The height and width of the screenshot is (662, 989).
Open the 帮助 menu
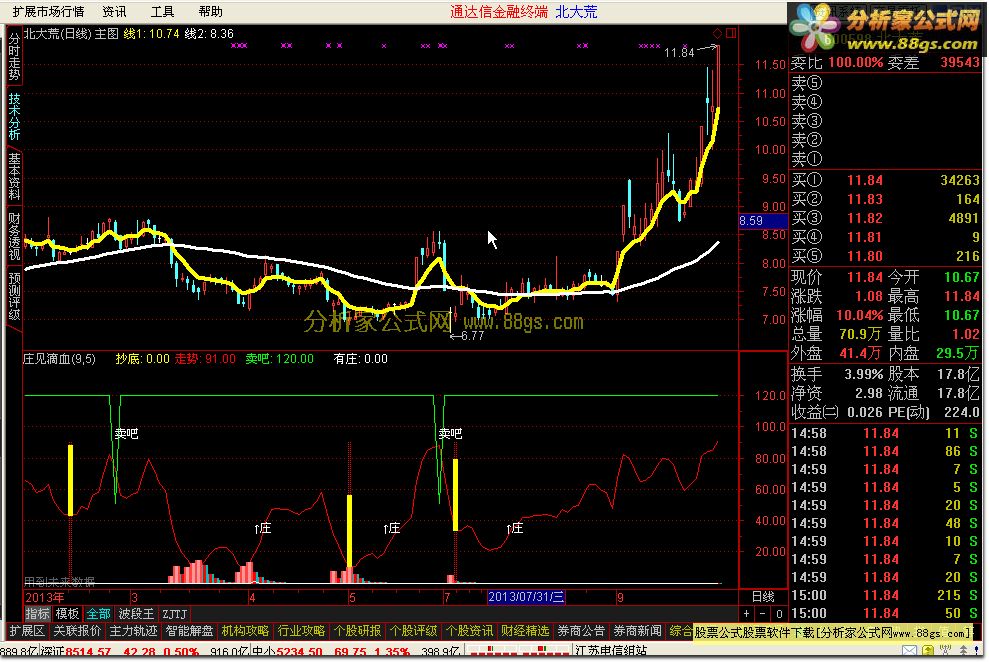[x=211, y=11]
